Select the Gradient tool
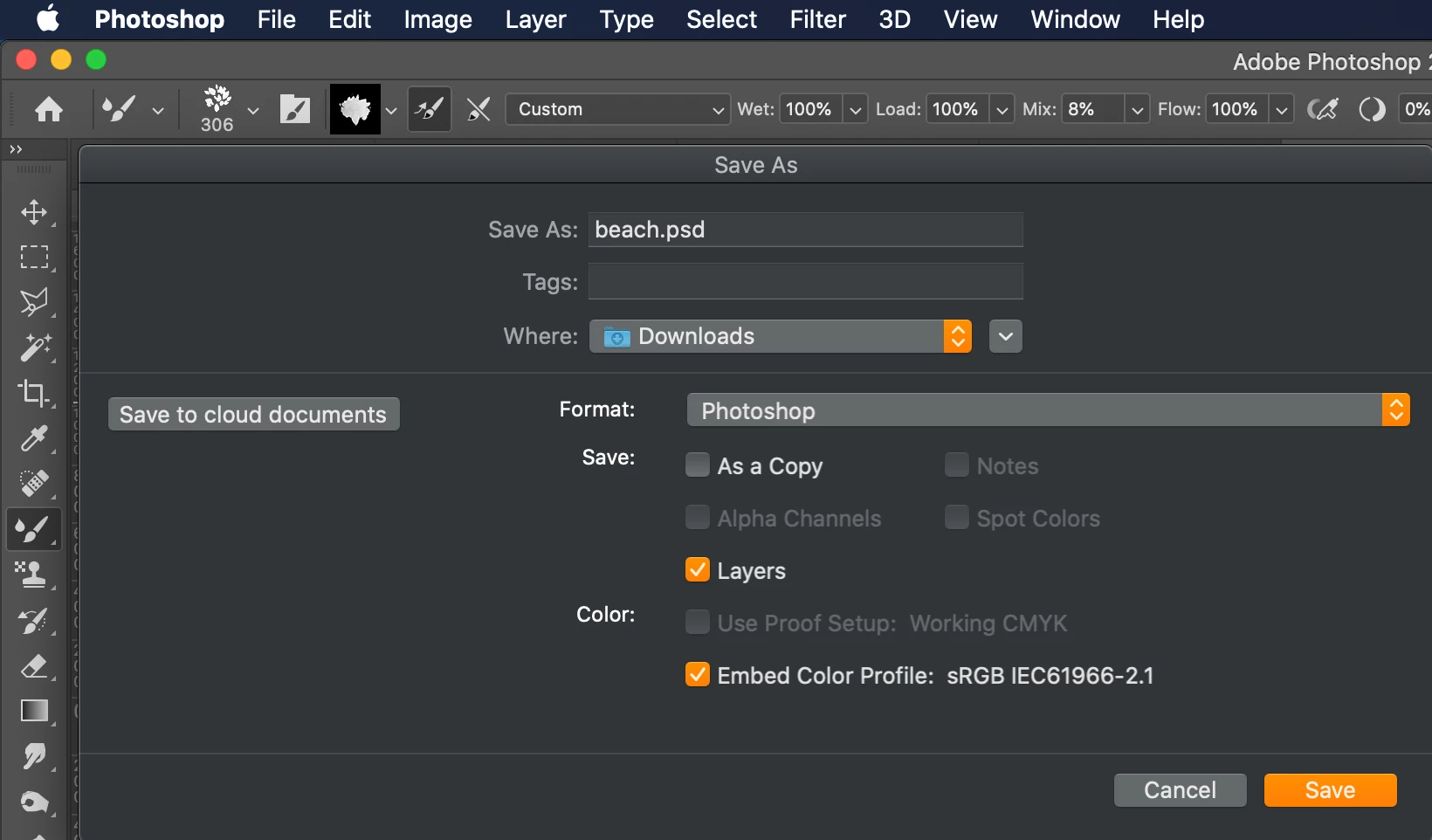1432x840 pixels. tap(34, 711)
